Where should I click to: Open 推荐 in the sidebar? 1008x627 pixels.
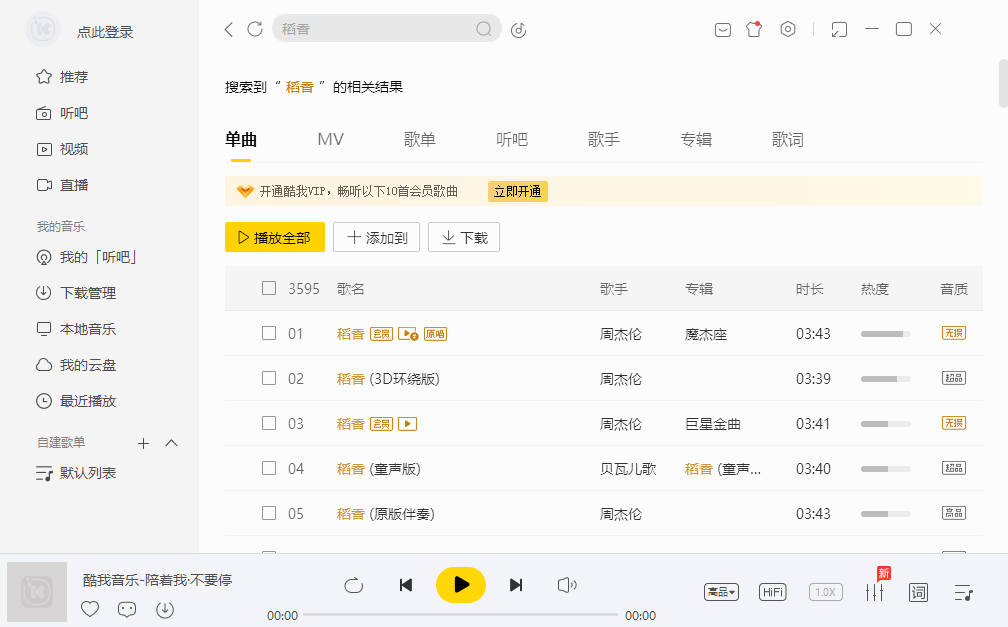62,77
